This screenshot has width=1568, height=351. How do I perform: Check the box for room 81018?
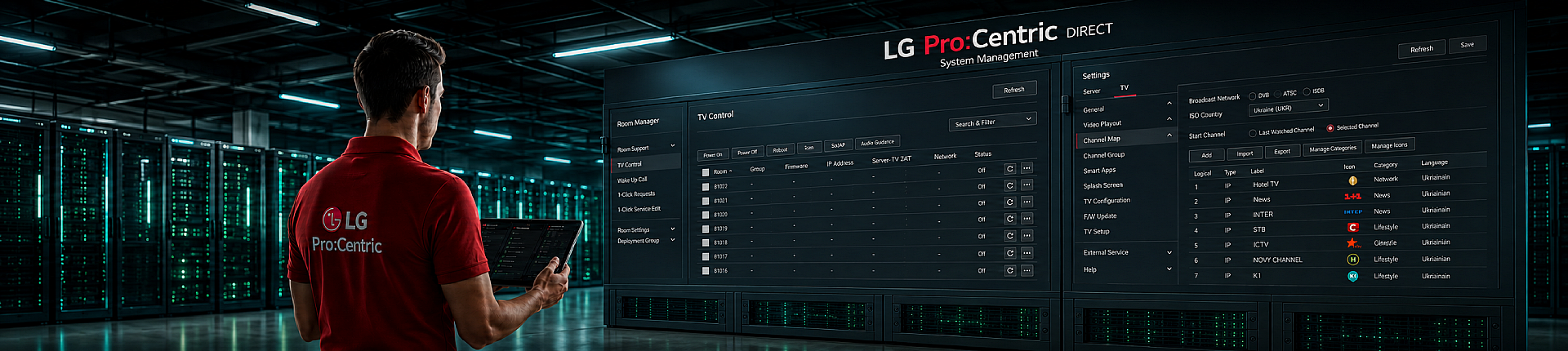pos(706,242)
